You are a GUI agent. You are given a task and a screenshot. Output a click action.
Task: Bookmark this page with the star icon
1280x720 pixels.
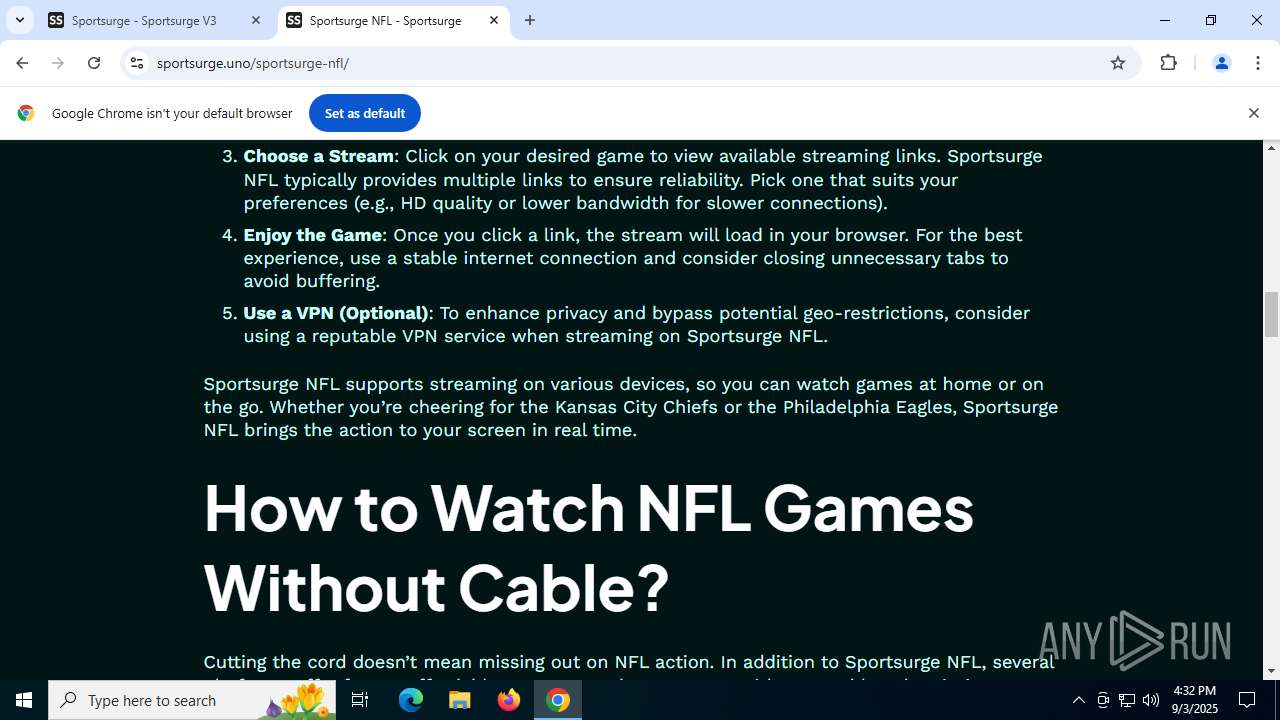(x=1118, y=63)
